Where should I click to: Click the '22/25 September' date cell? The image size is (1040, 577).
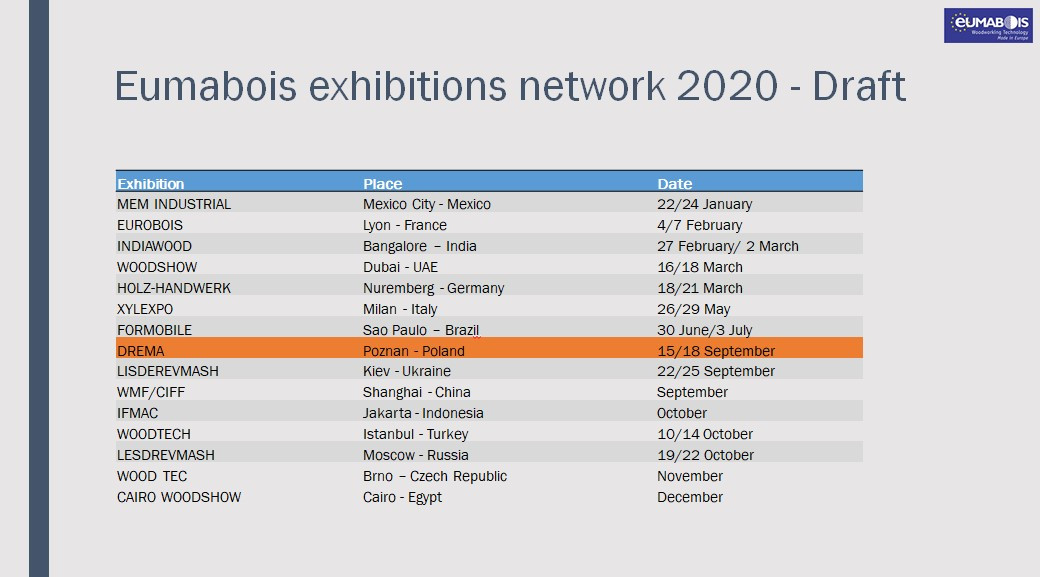click(x=716, y=371)
